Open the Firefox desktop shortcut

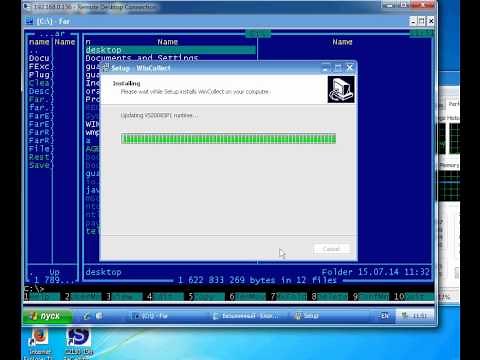[x=40, y=337]
